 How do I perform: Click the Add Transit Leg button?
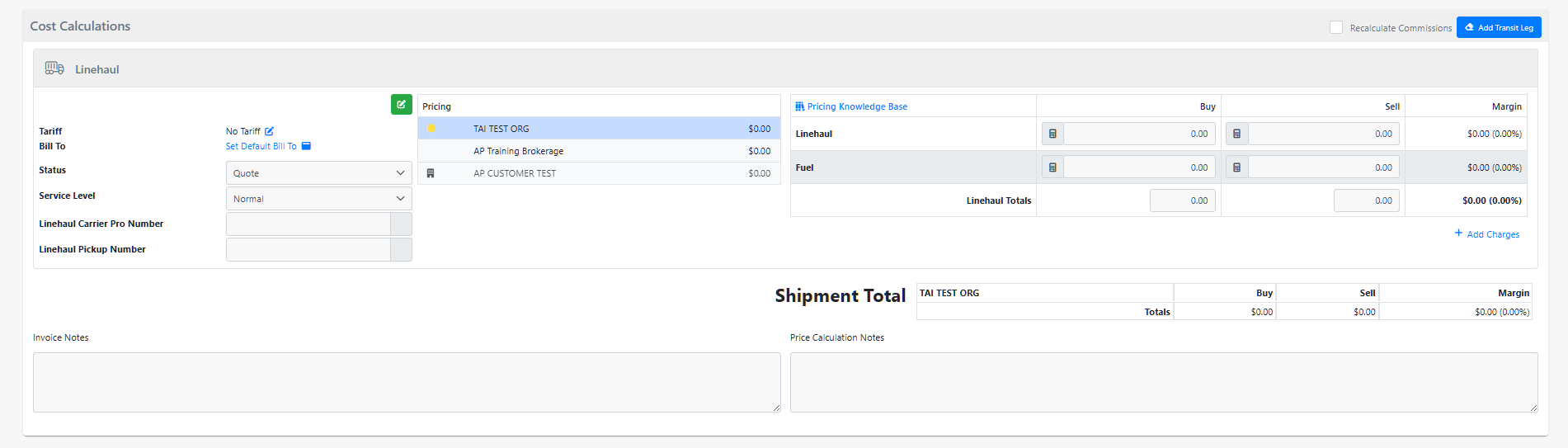click(1498, 28)
